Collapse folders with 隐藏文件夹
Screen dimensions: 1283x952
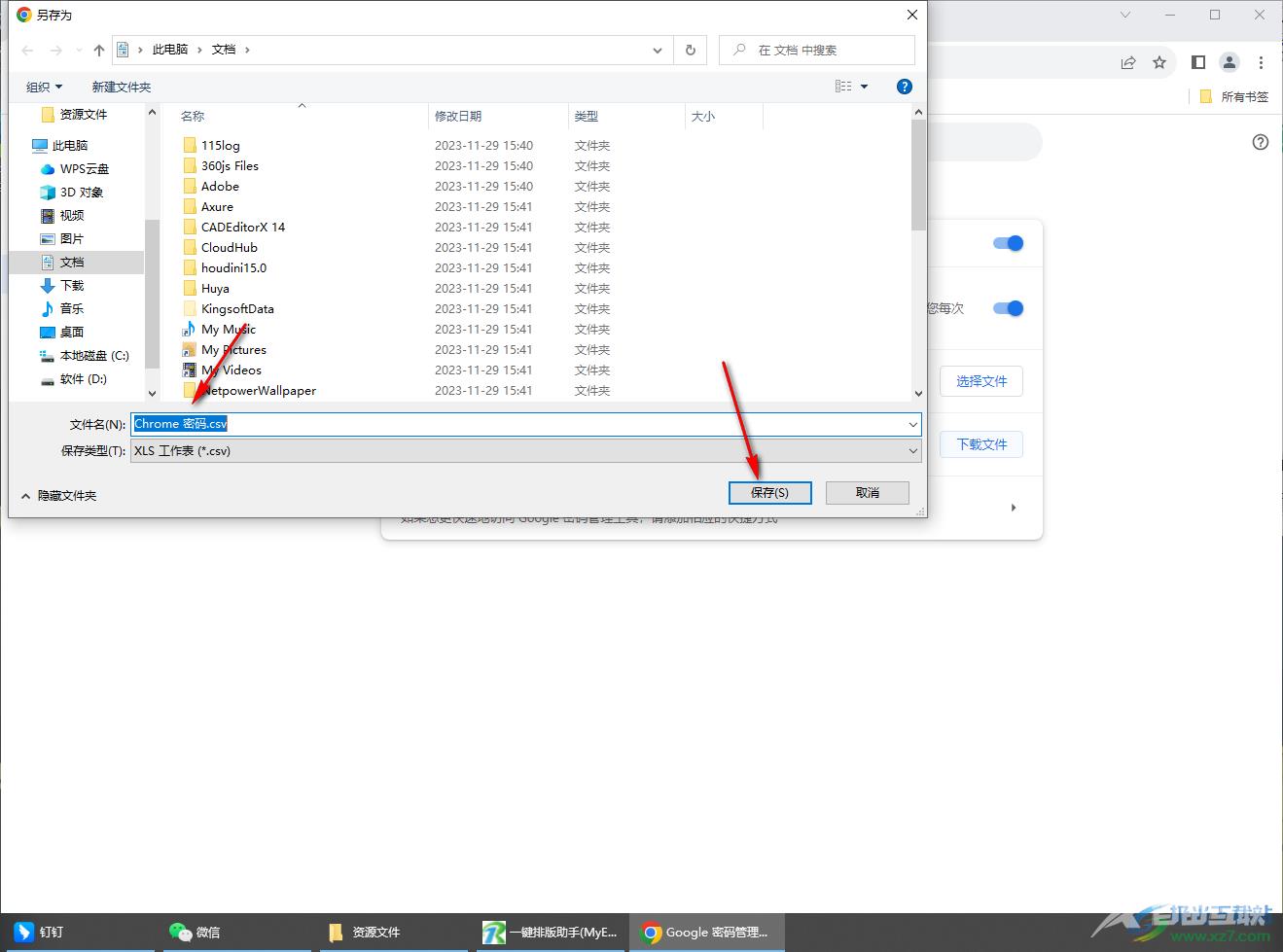(x=58, y=496)
